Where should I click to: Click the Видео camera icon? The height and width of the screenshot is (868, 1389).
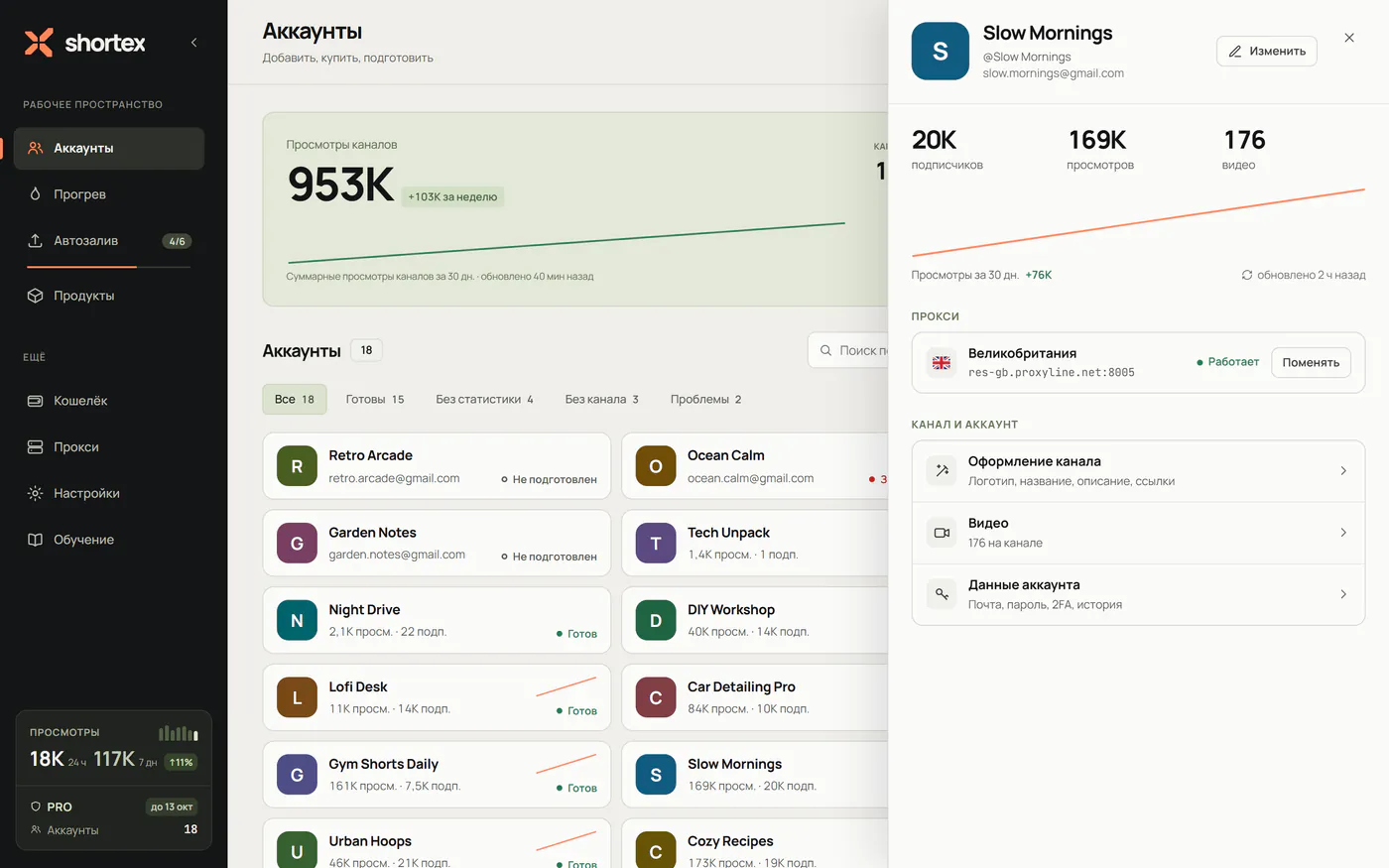(x=942, y=533)
